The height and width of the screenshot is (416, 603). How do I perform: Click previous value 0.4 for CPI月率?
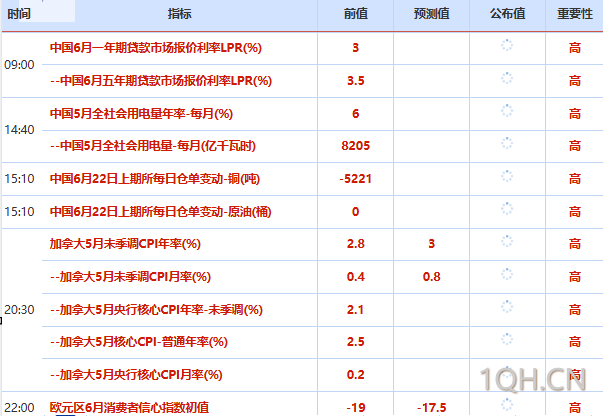point(355,277)
